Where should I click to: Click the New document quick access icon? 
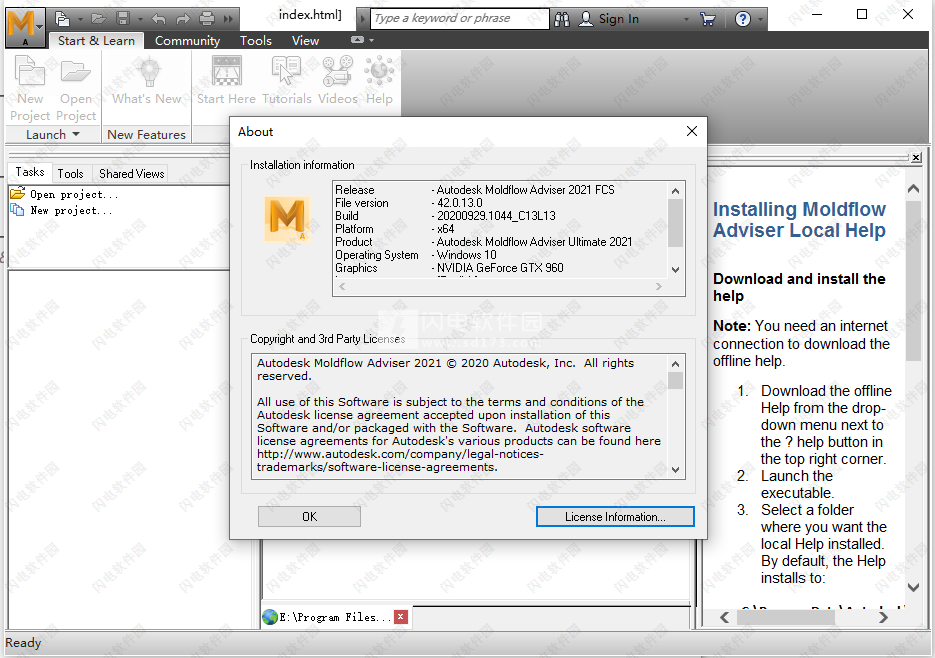(62, 19)
